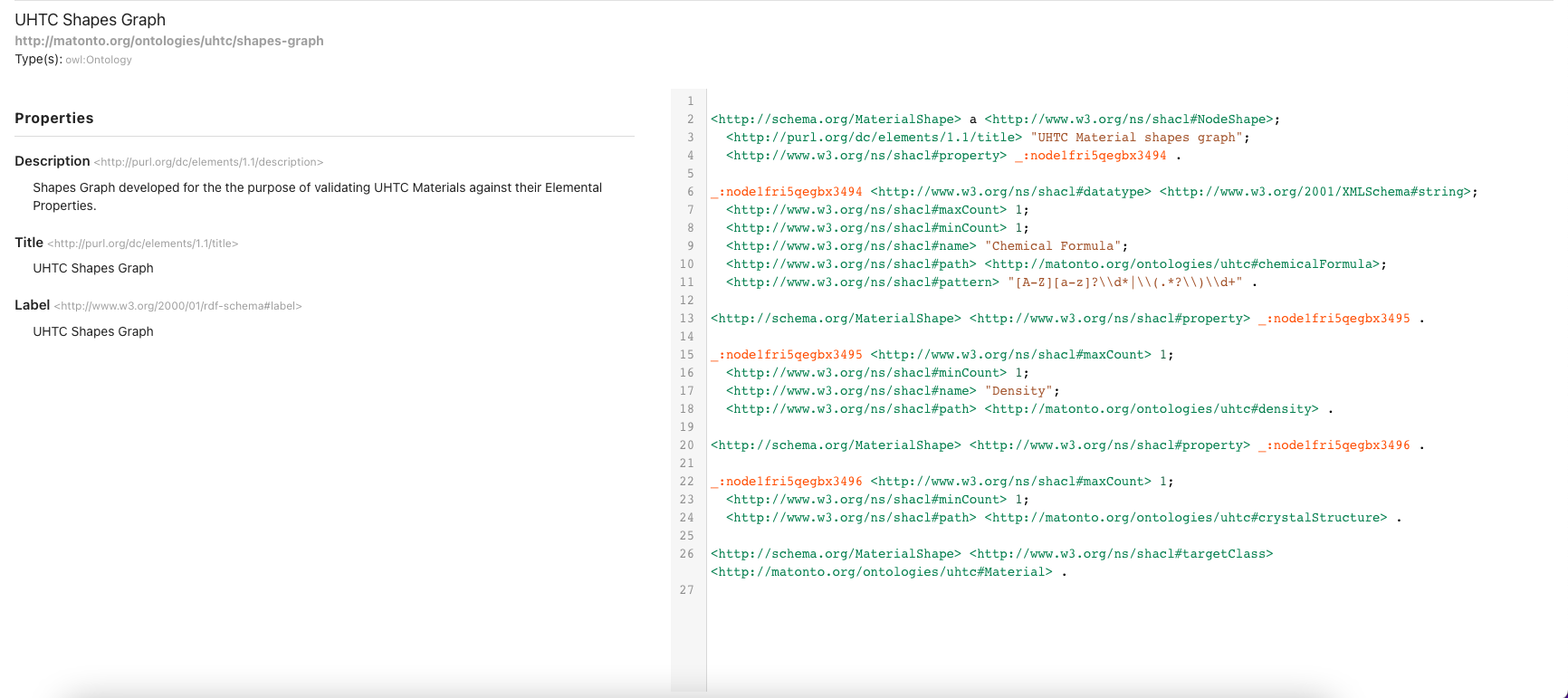
Task: Click the uhtc#crystalStructure path URI
Action: tap(1185, 518)
